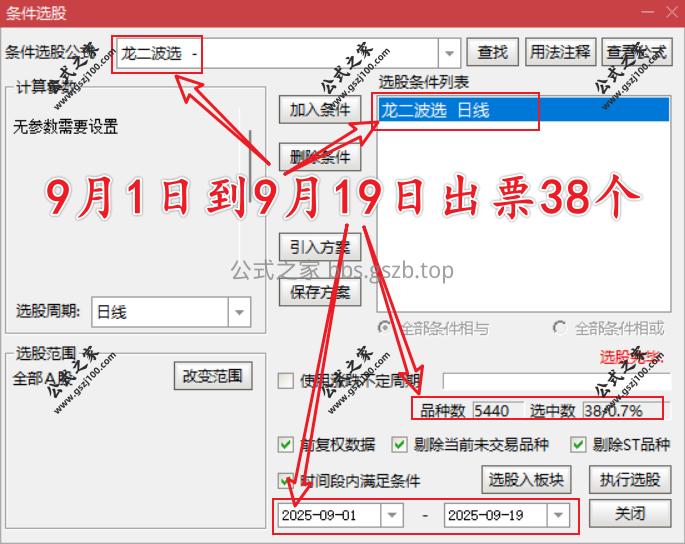
Task: Click the progress bar under 选股完毕
Action: (x=557, y=381)
